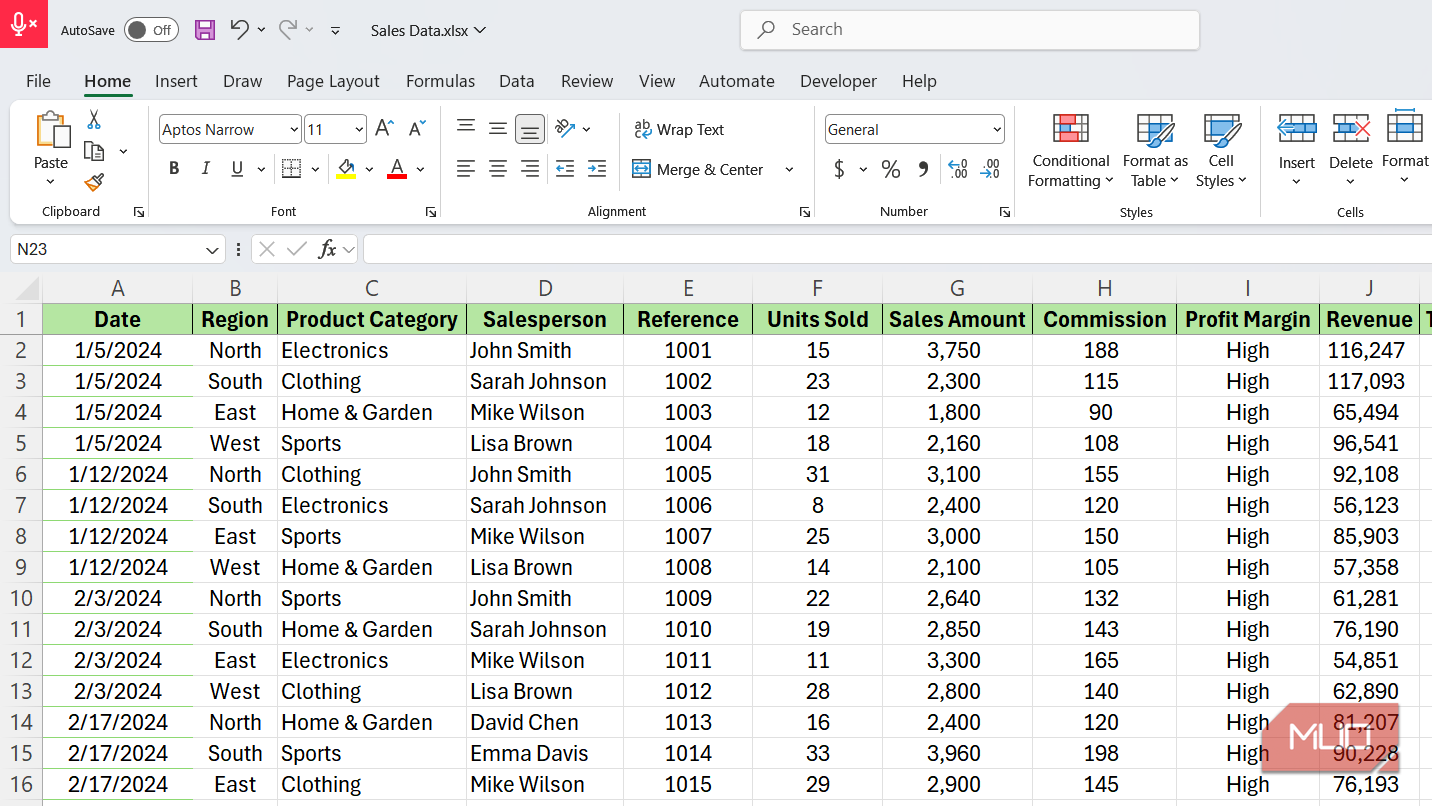Click the Borders icon

click(291, 169)
